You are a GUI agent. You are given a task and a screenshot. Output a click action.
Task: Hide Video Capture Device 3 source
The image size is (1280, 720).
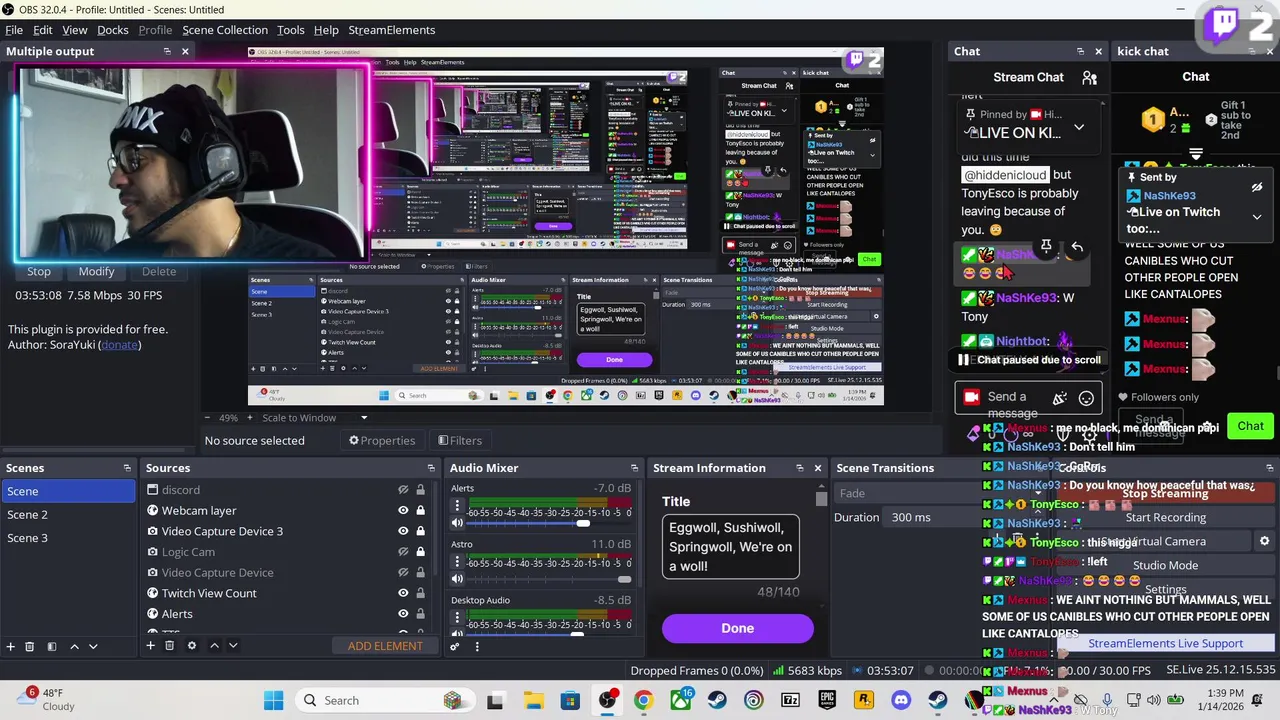pyautogui.click(x=403, y=531)
